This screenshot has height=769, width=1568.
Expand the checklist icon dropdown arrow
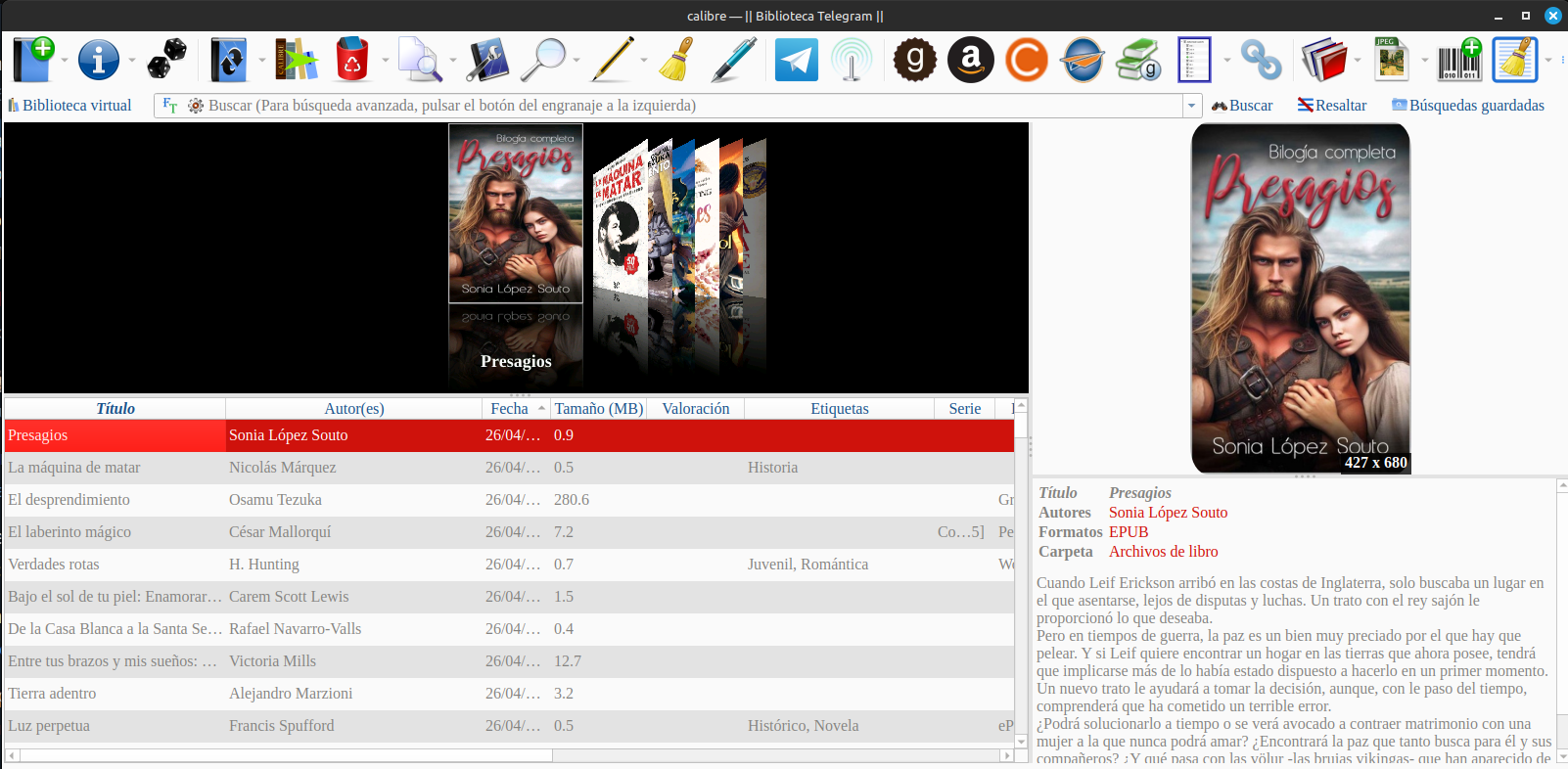[1226, 60]
